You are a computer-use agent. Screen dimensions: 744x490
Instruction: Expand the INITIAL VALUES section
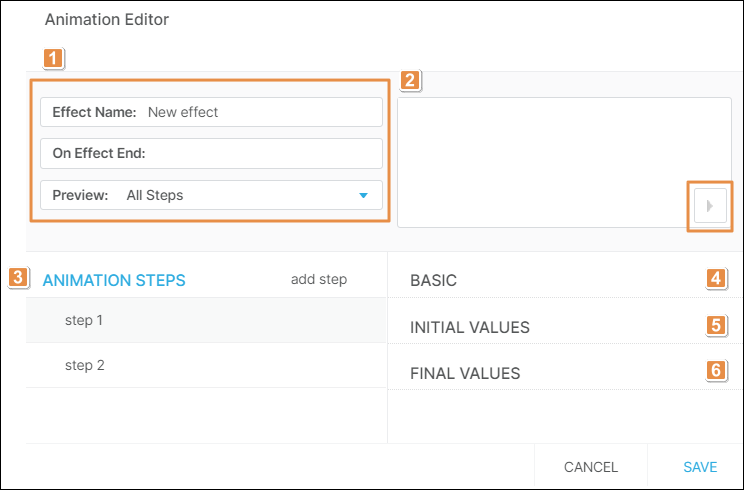470,328
